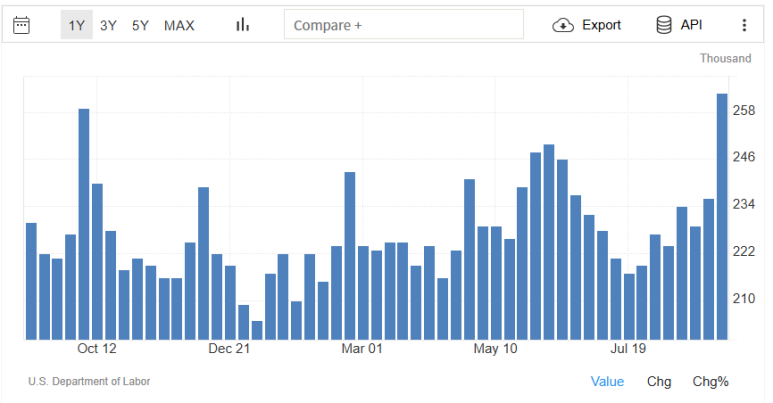Select the Value display mode
773x403 pixels.
(x=607, y=381)
